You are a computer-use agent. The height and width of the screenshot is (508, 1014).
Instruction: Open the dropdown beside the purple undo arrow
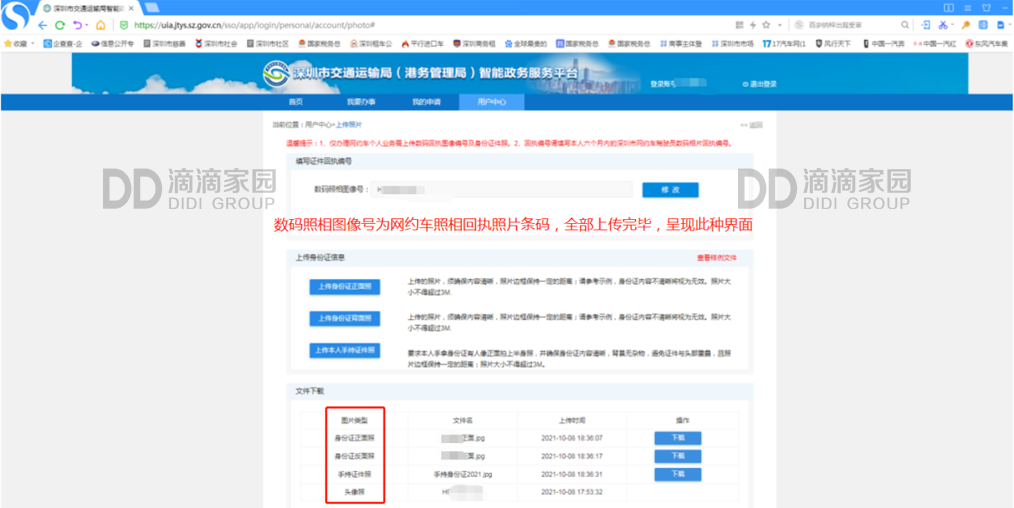click(87, 25)
